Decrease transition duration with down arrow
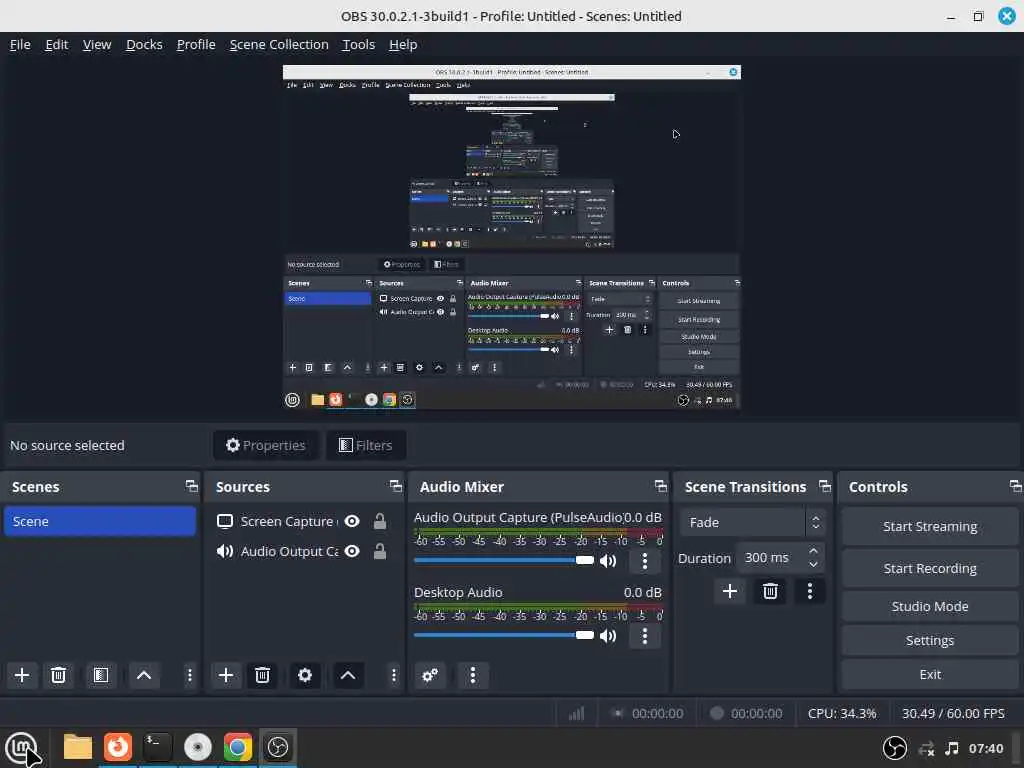The image size is (1024, 768). tap(813, 564)
